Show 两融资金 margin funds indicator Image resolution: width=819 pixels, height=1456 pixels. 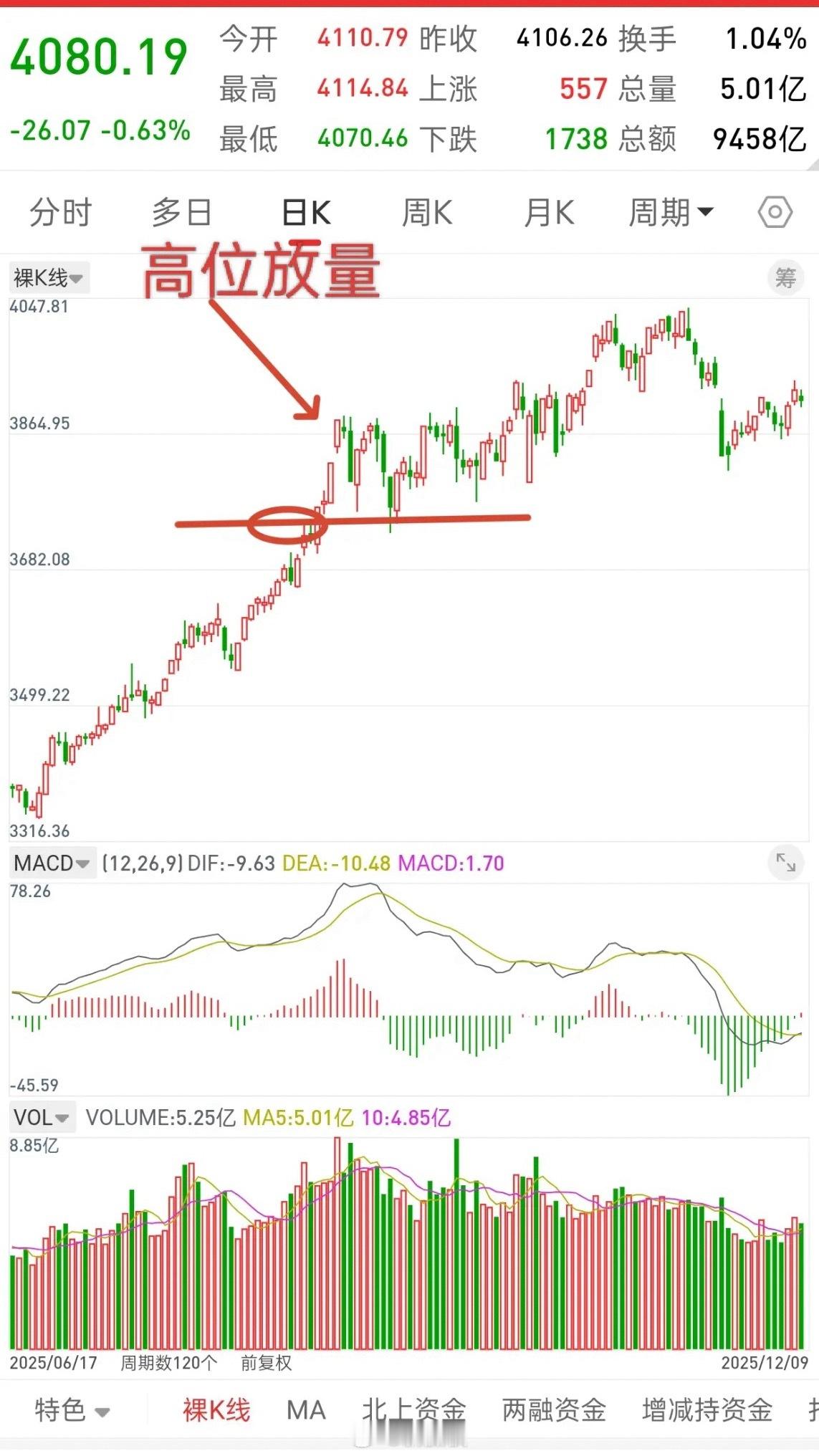coord(554,1410)
